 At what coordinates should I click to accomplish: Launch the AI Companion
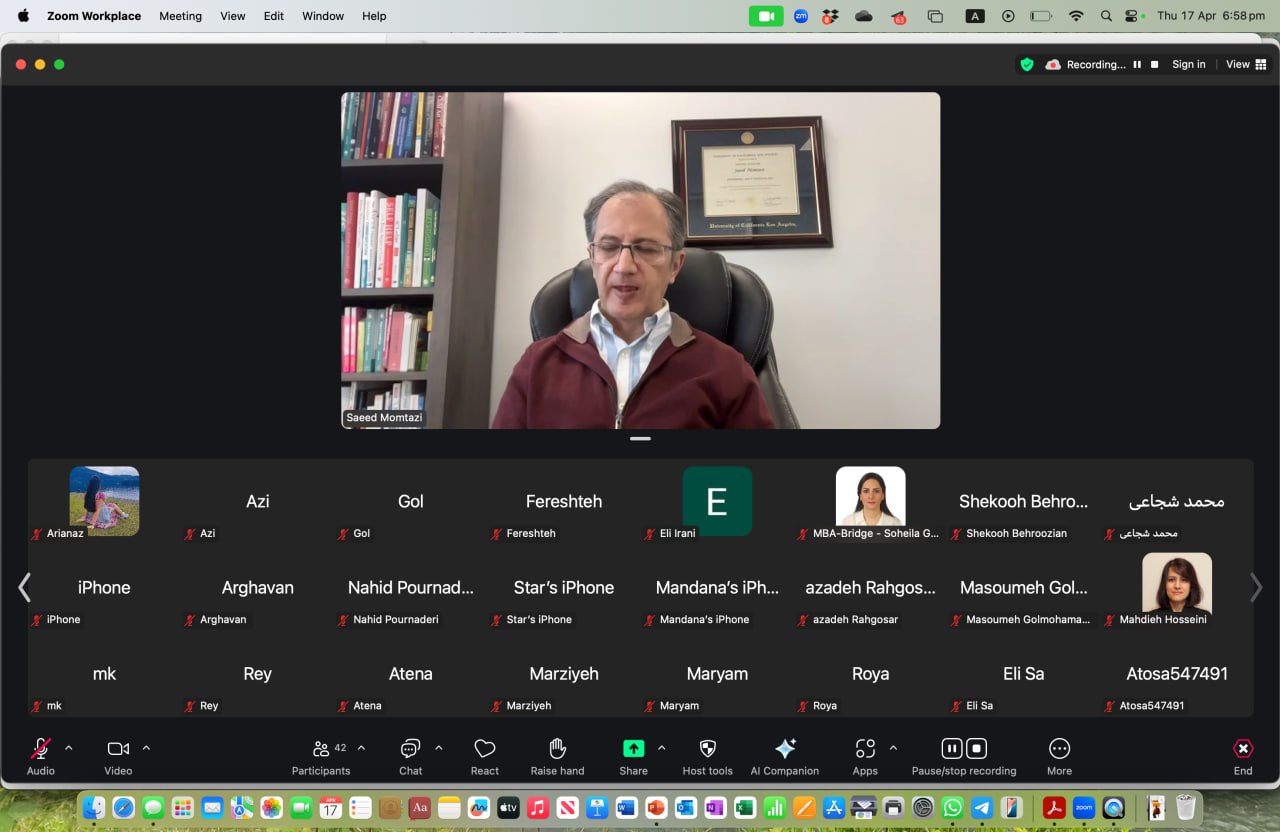(785, 750)
